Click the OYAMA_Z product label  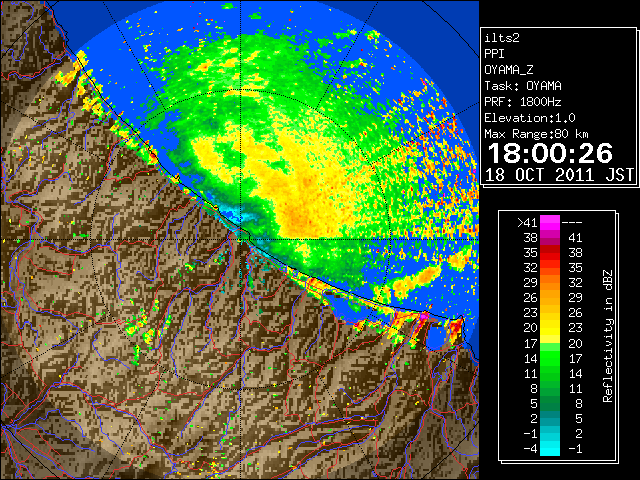pos(509,70)
